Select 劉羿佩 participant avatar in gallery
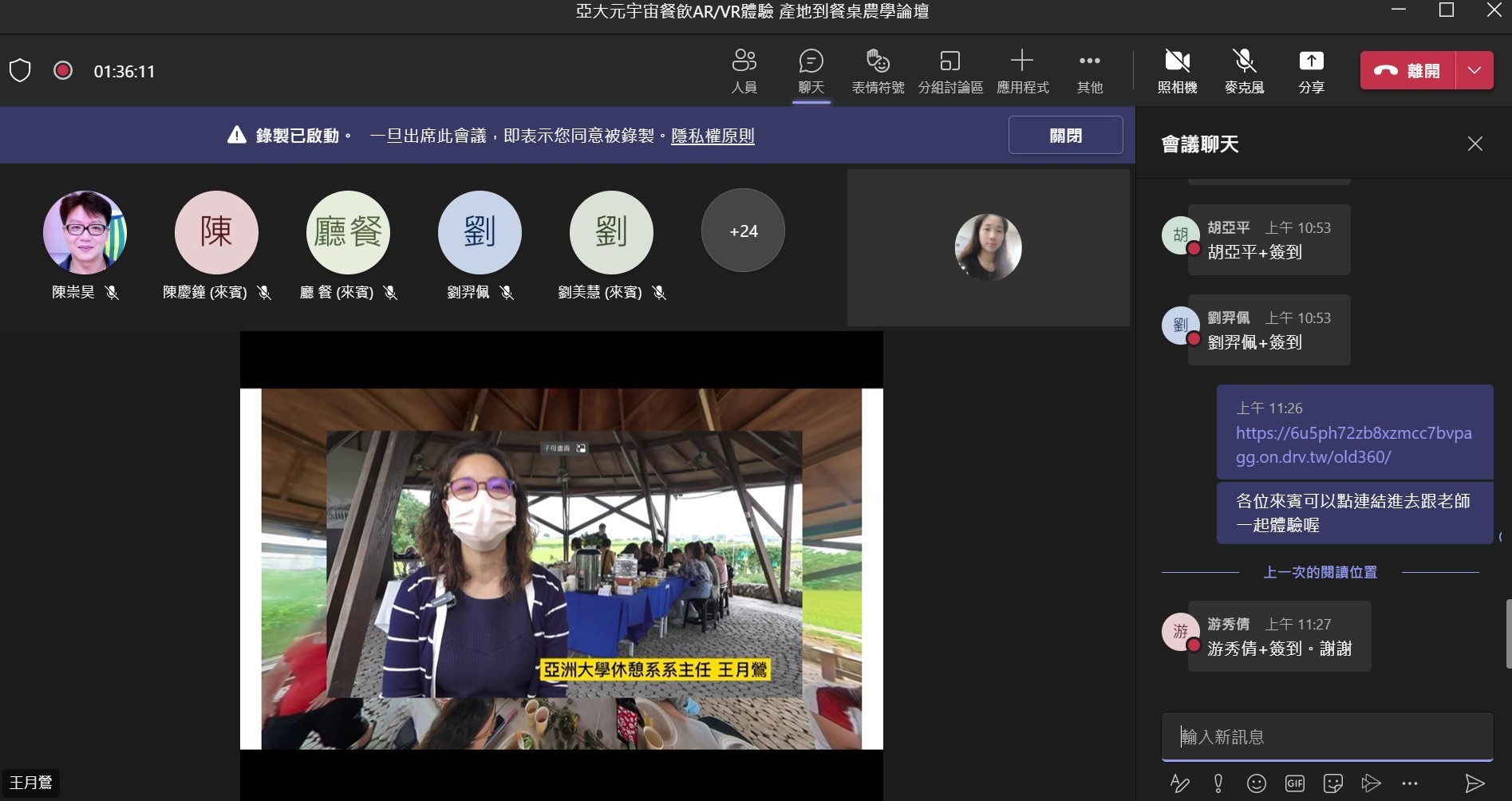 coord(480,232)
